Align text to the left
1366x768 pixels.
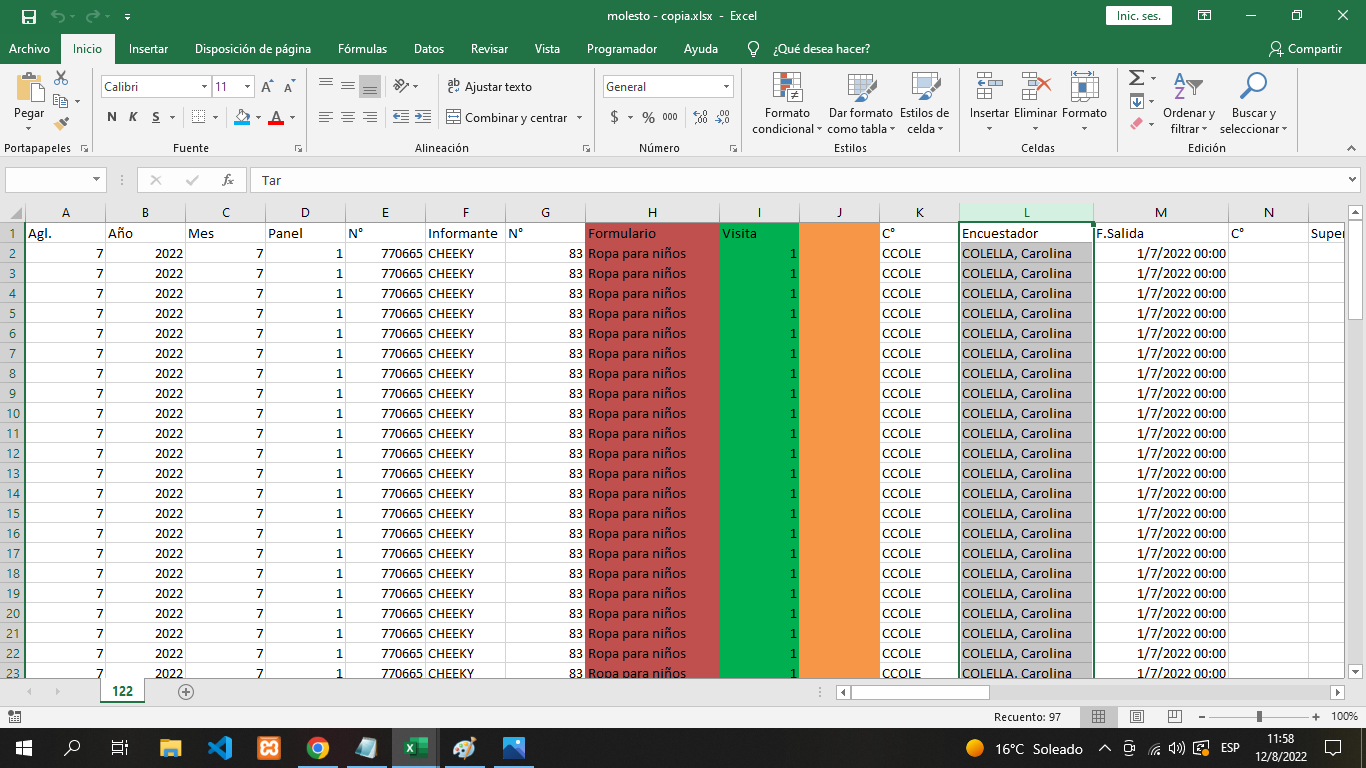[326, 117]
